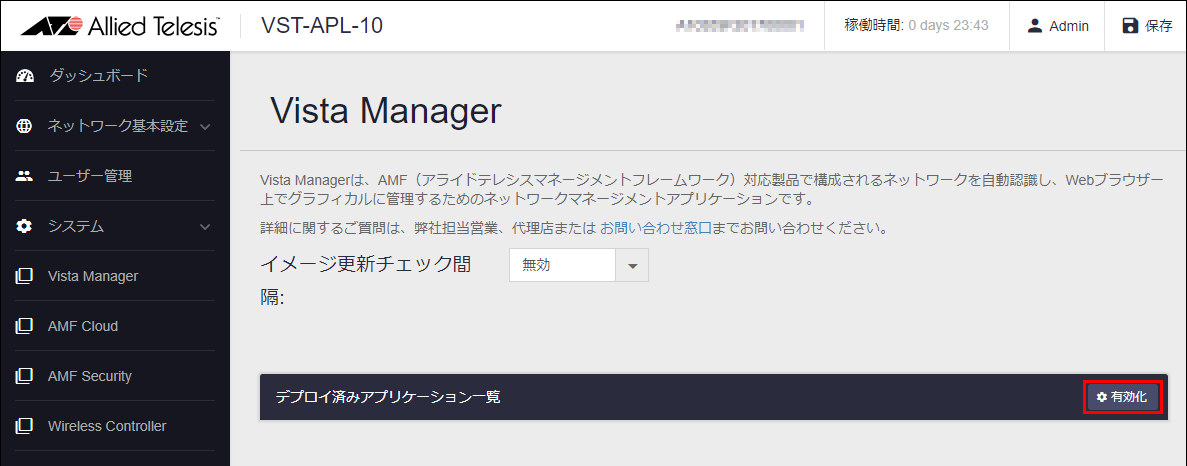Open イメージ更新チェック間隔 dropdown arrow
Viewport: 1187px width, 466px height.
[x=633, y=266]
